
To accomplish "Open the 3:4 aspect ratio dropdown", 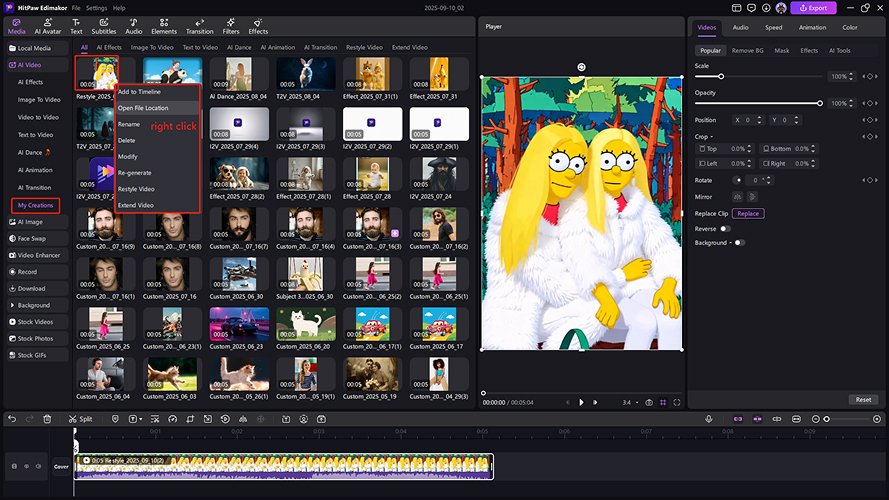I will pyautogui.click(x=630, y=402).
